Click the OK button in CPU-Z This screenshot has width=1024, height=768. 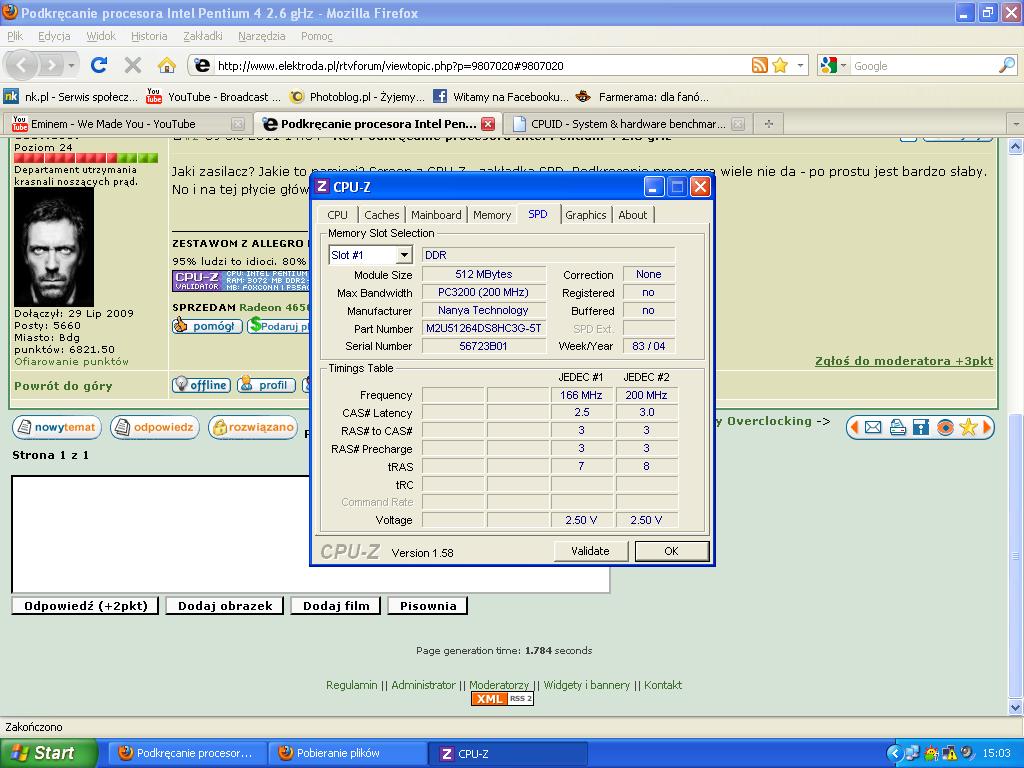[671, 551]
